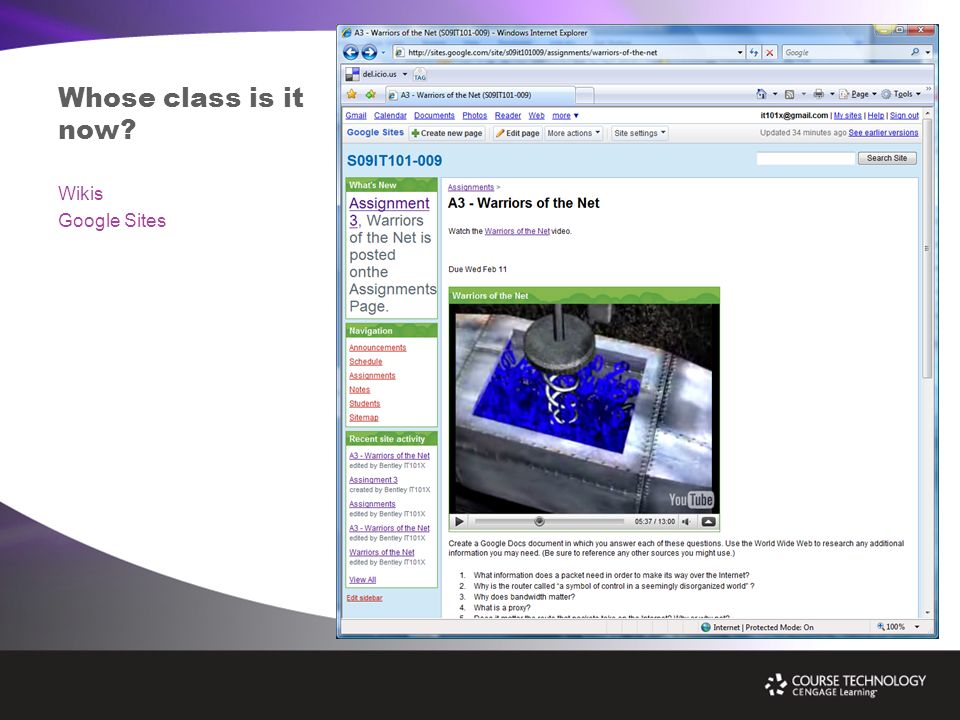Open the Help link
Screen dimensions: 960x720
point(876,116)
